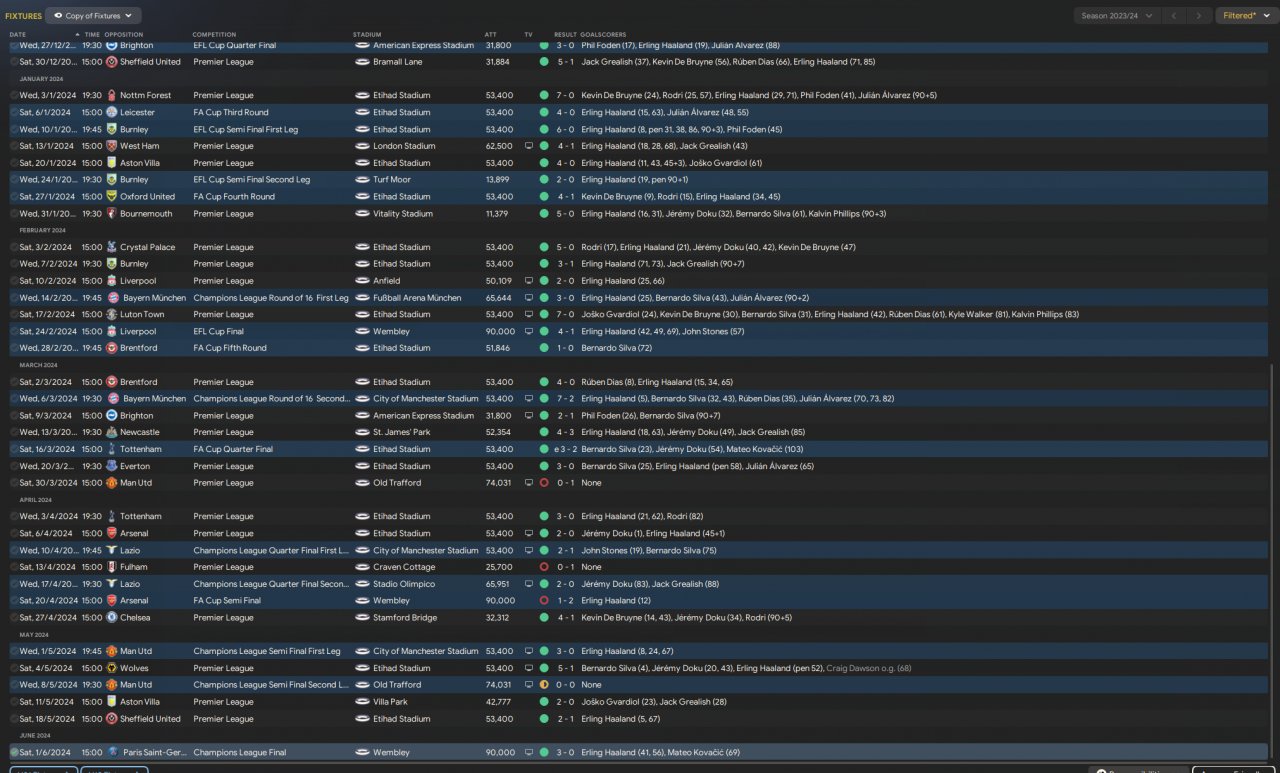
Task: Click the Wolves club crest
Action: click(x=112, y=668)
